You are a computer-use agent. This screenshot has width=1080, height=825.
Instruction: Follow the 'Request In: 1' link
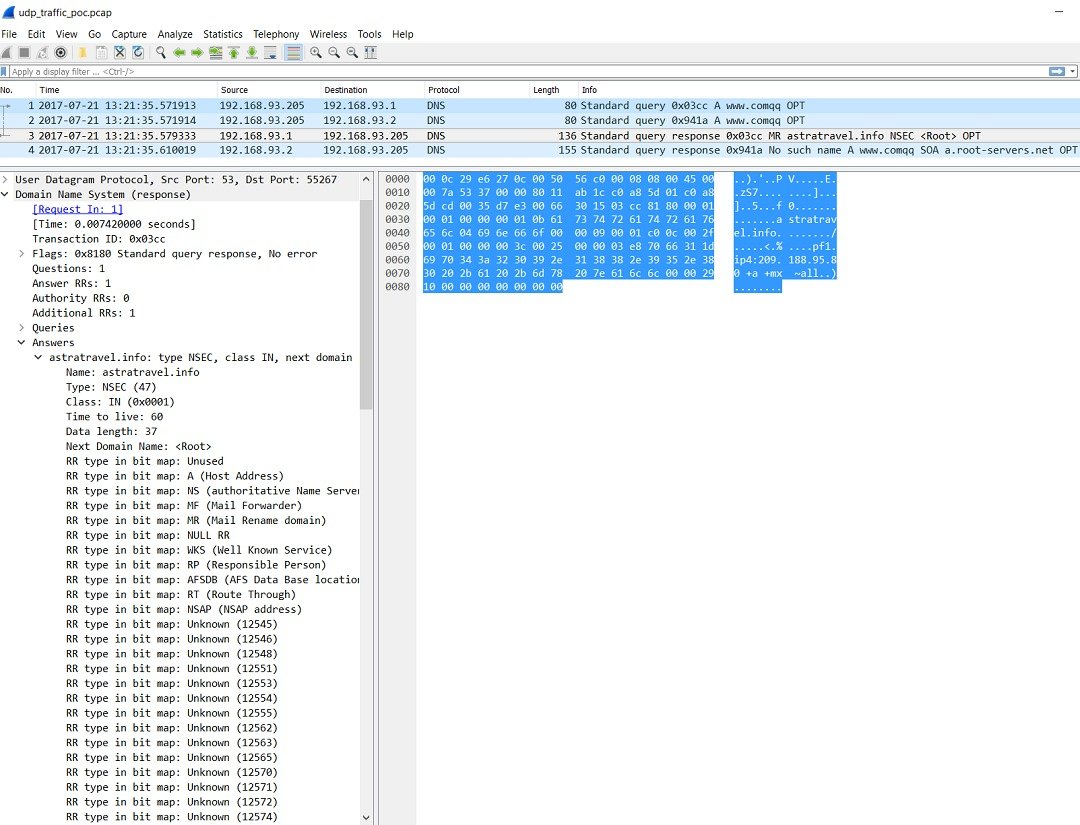(x=78, y=209)
